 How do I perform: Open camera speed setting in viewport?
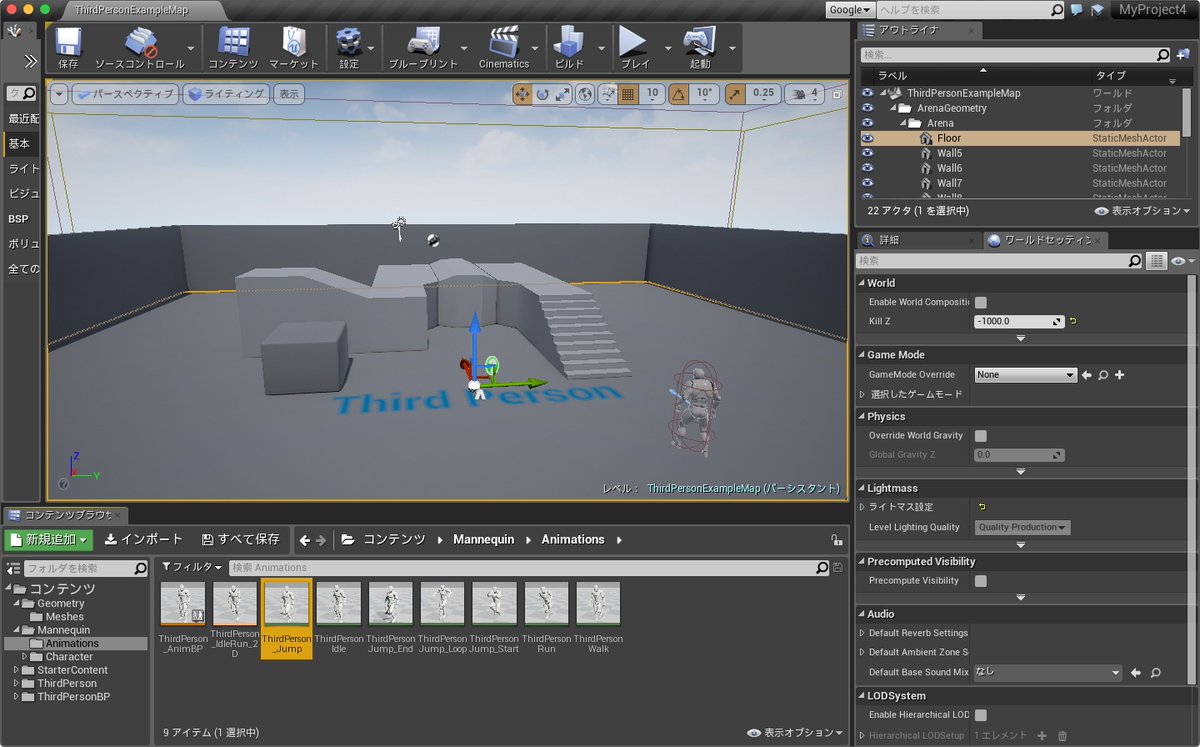(804, 94)
